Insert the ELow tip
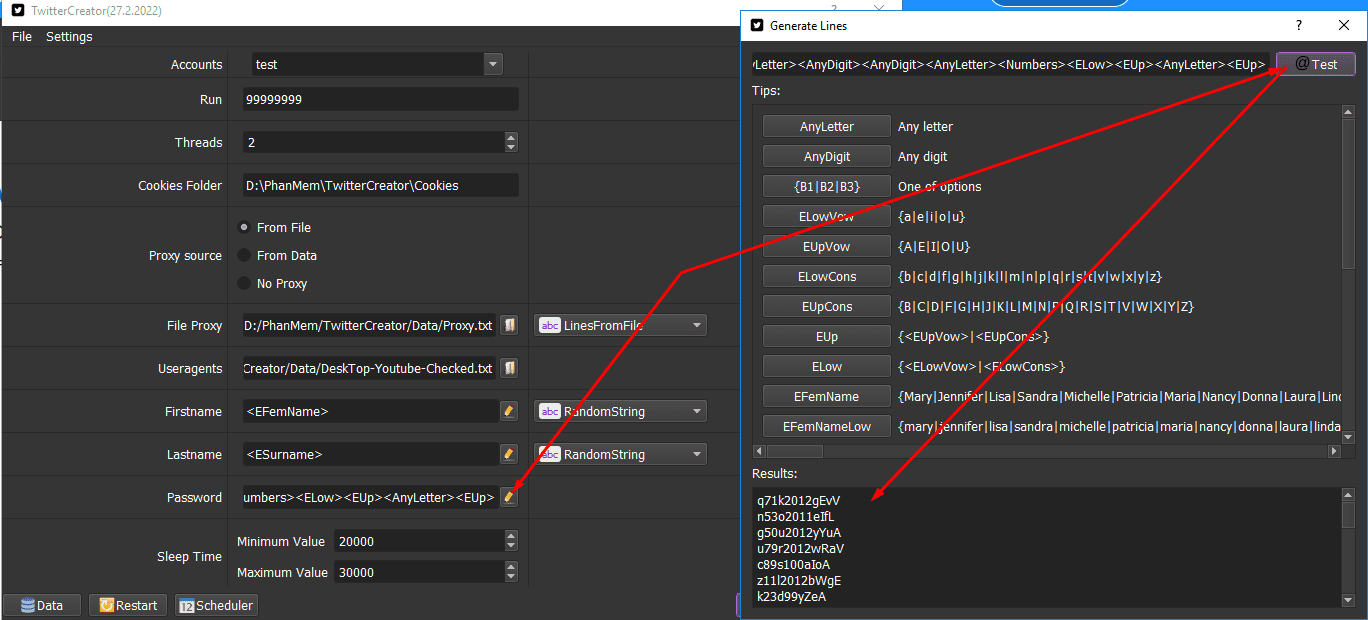The height and width of the screenshot is (620, 1368). (x=827, y=366)
